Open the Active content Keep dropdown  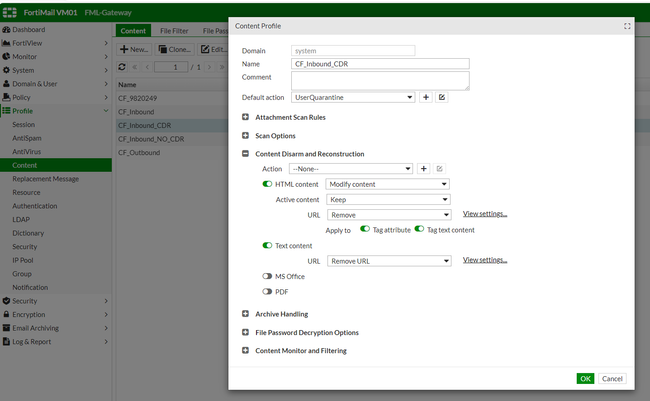coord(388,199)
